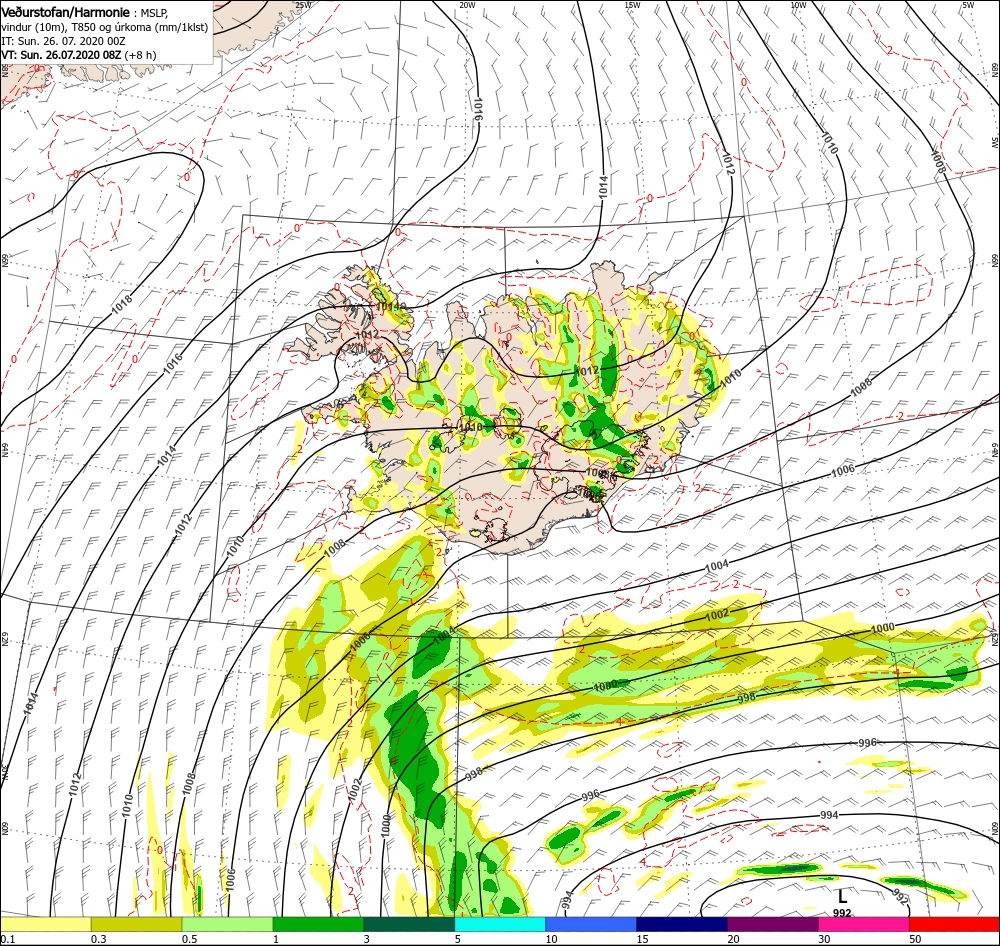The height and width of the screenshot is (946, 1000).
Task: Click the 'IT: Sun. 26. 07. 2020 00Z' line
Action: (x=63, y=41)
